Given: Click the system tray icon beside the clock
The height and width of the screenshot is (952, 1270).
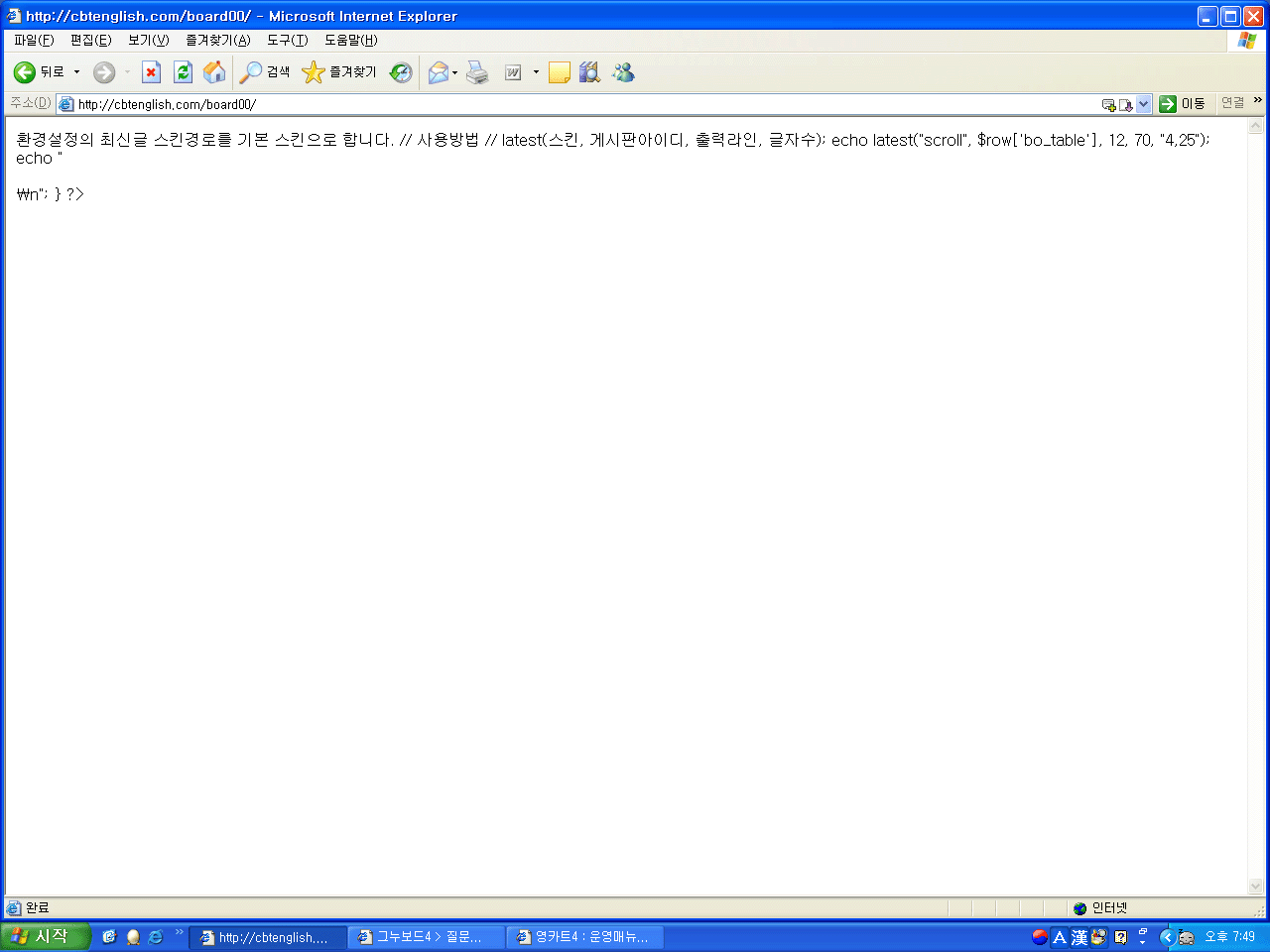Looking at the screenshot, I should [1186, 937].
